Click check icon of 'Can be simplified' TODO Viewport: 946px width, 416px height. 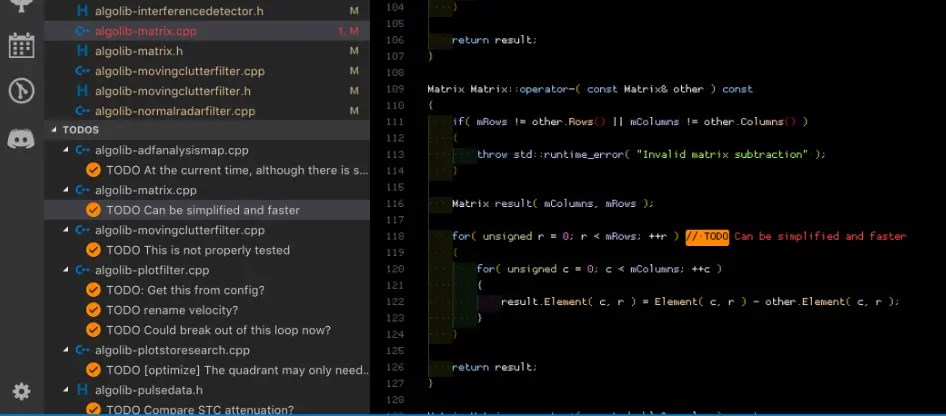coord(93,210)
